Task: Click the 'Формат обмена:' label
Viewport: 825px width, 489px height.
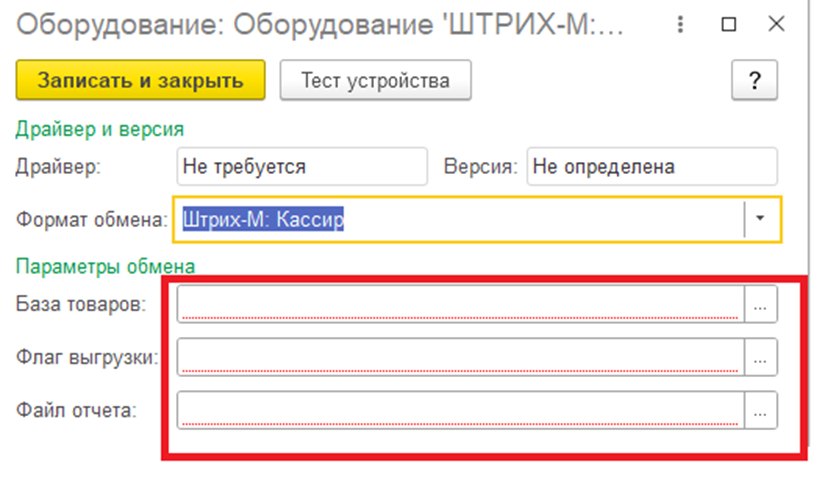Action: point(92,219)
